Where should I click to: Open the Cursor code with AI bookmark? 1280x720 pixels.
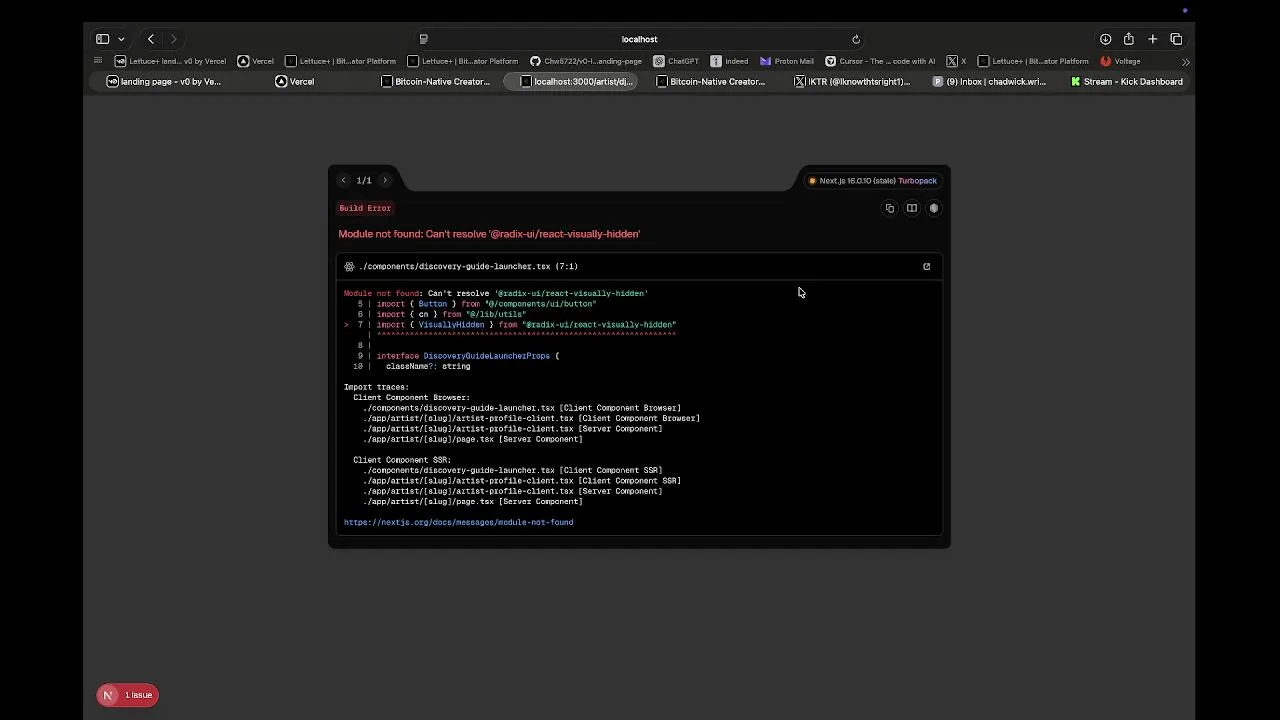coord(880,61)
